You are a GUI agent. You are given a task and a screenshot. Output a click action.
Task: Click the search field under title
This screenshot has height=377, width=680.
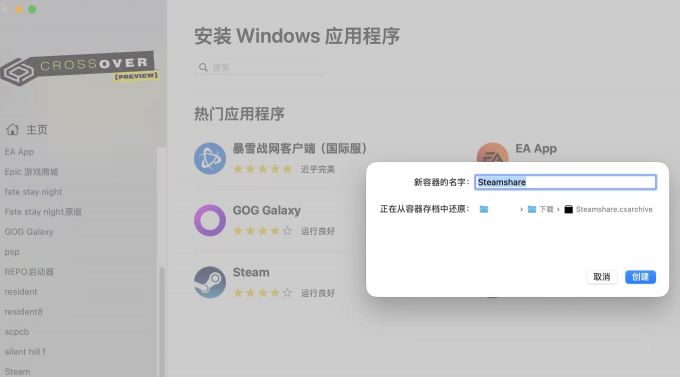pos(259,67)
